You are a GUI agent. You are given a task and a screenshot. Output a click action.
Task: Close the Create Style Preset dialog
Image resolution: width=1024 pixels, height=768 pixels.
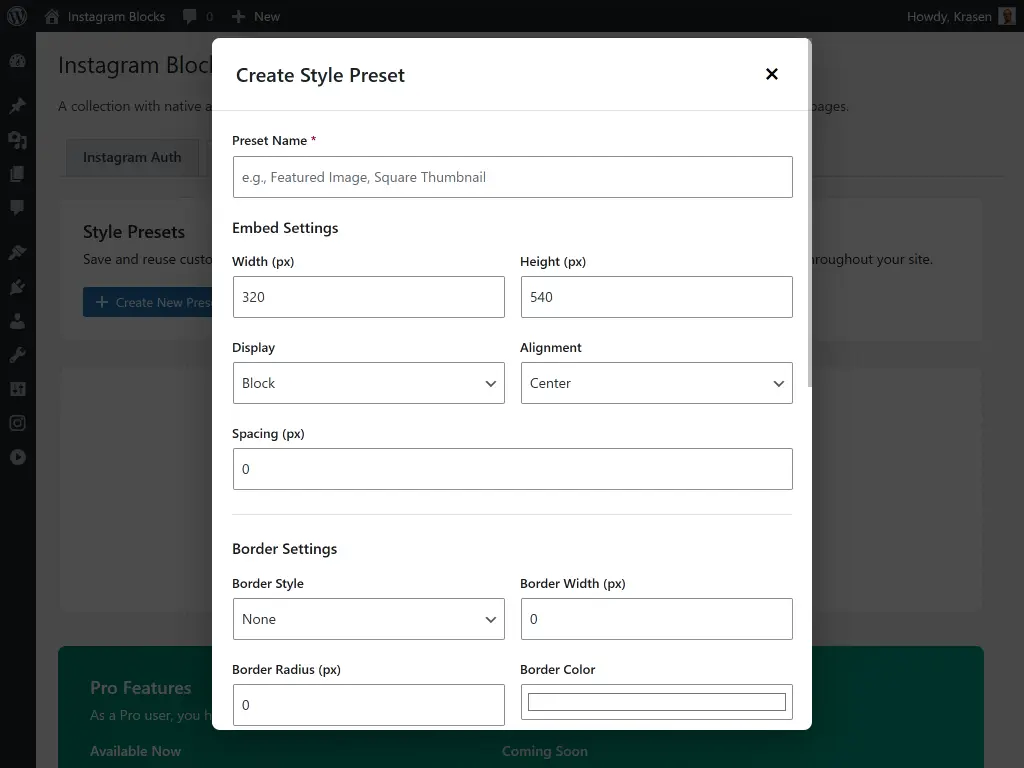pyautogui.click(x=771, y=74)
